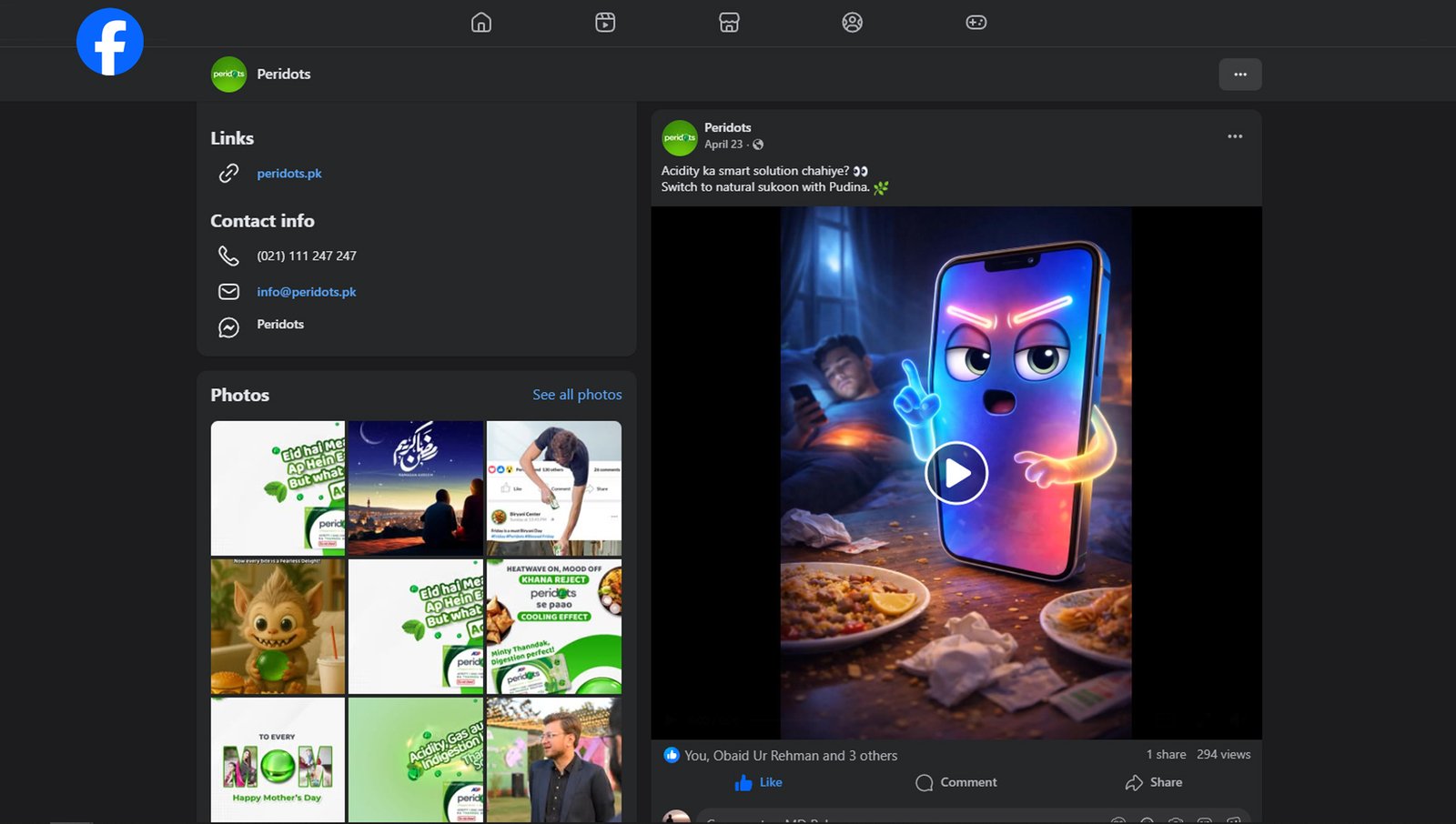Open the Ramadan night sky photo thumbnail

tap(416, 487)
